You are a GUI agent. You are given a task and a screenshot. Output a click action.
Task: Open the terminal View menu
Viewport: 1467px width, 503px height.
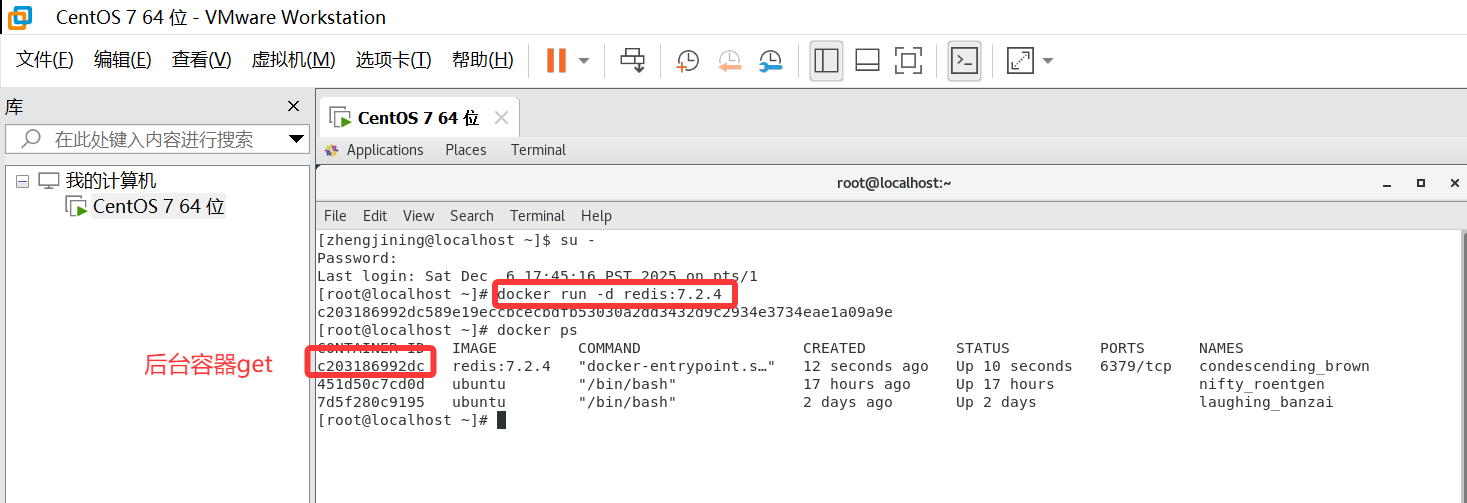click(x=418, y=216)
